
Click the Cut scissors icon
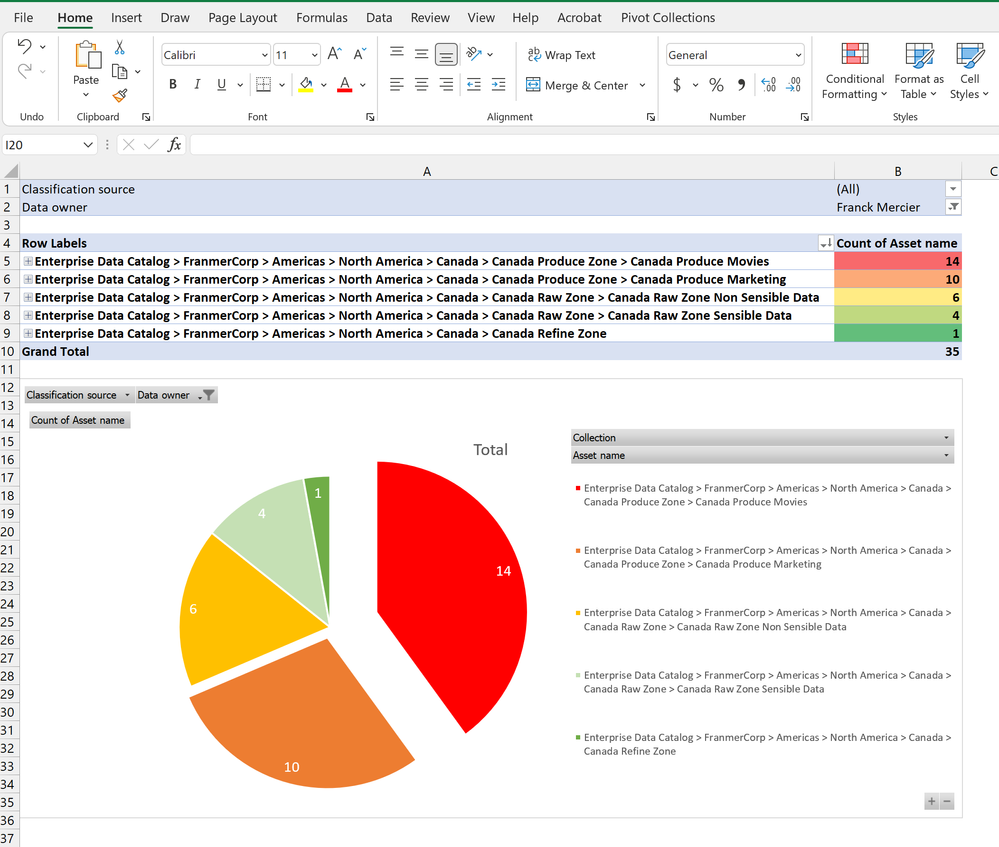119,47
